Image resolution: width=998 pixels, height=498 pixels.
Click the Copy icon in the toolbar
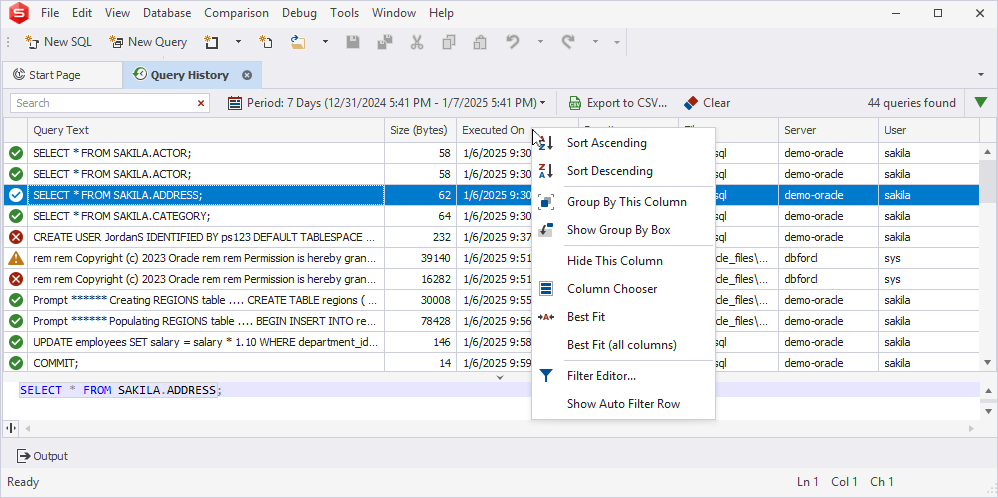click(449, 42)
